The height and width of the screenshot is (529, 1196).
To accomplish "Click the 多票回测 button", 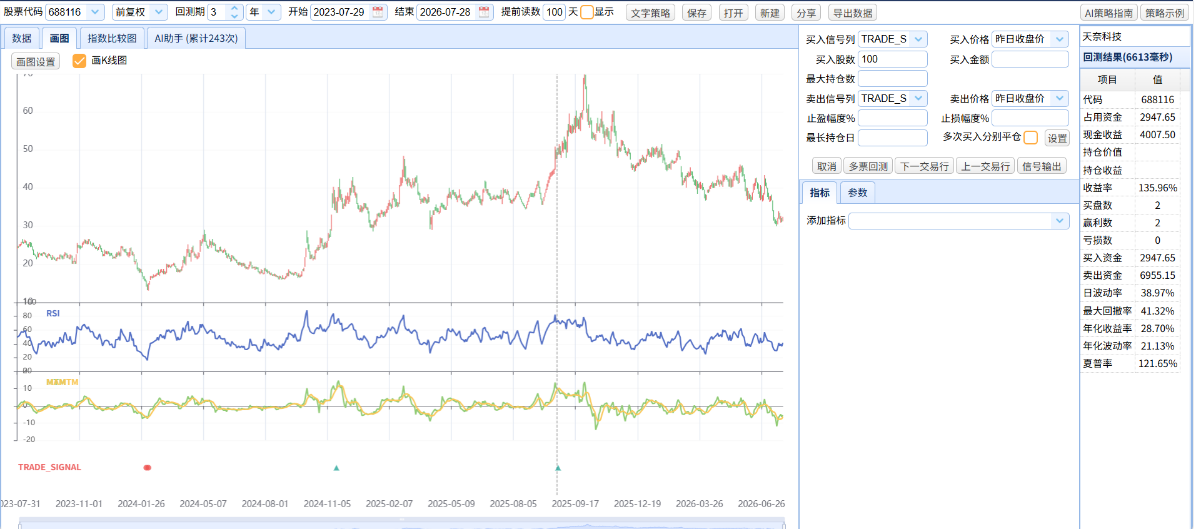I will [x=866, y=166].
